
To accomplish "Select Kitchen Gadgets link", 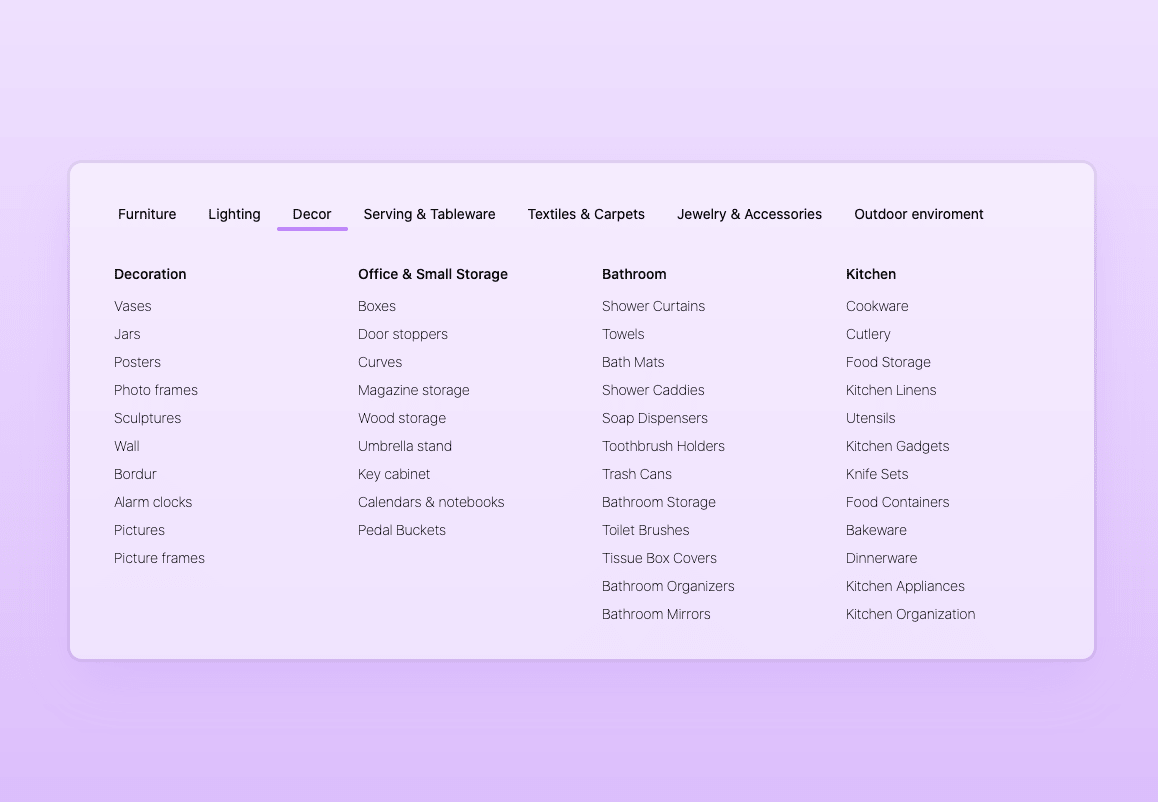I will pyautogui.click(x=897, y=446).
